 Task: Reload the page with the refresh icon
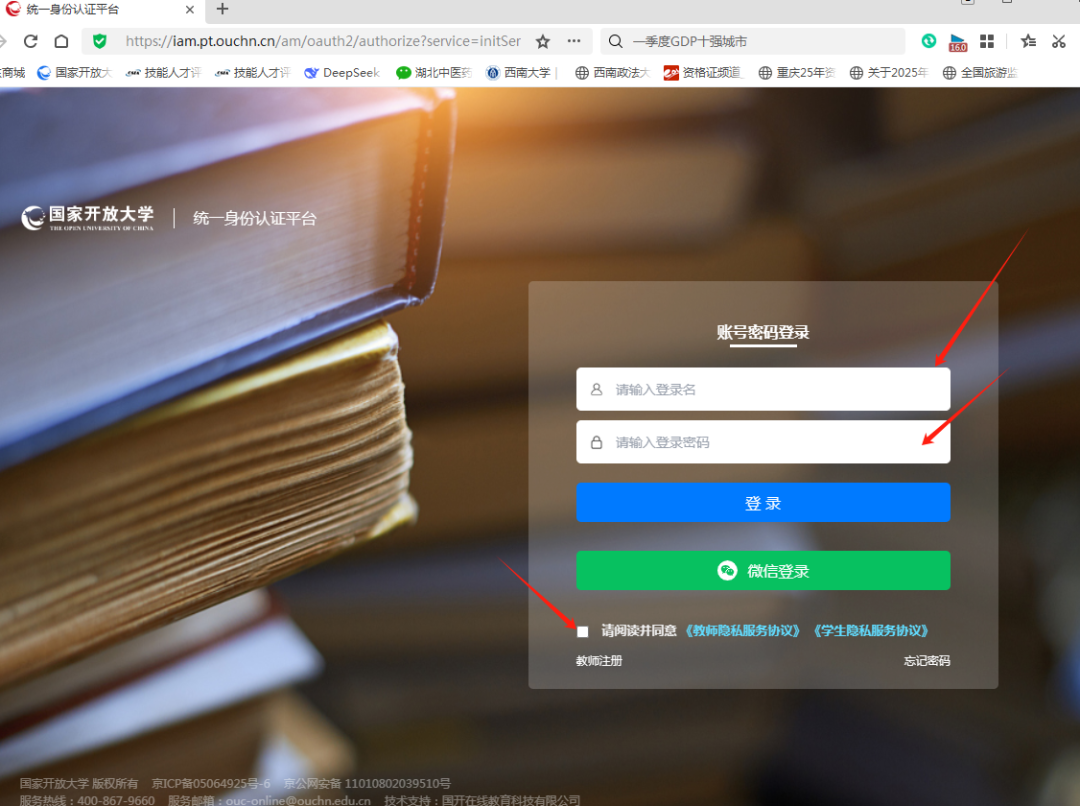30,41
